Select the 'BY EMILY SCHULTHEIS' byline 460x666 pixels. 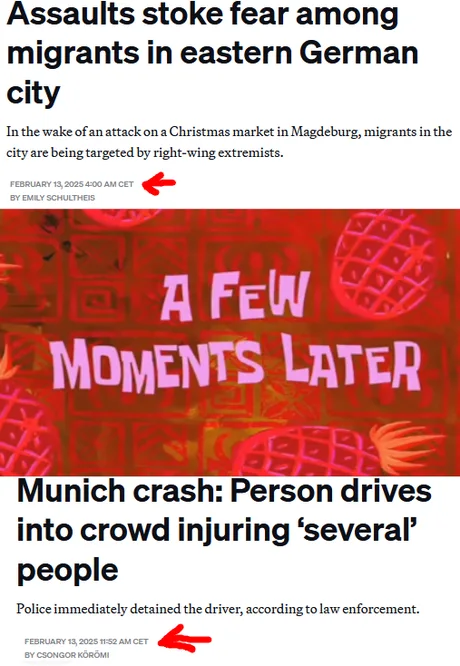[x=52, y=198]
